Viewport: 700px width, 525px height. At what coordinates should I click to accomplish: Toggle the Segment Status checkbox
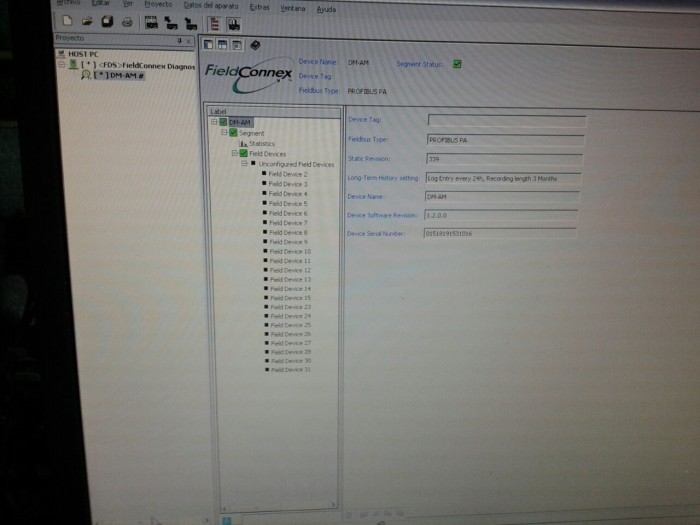[x=457, y=64]
